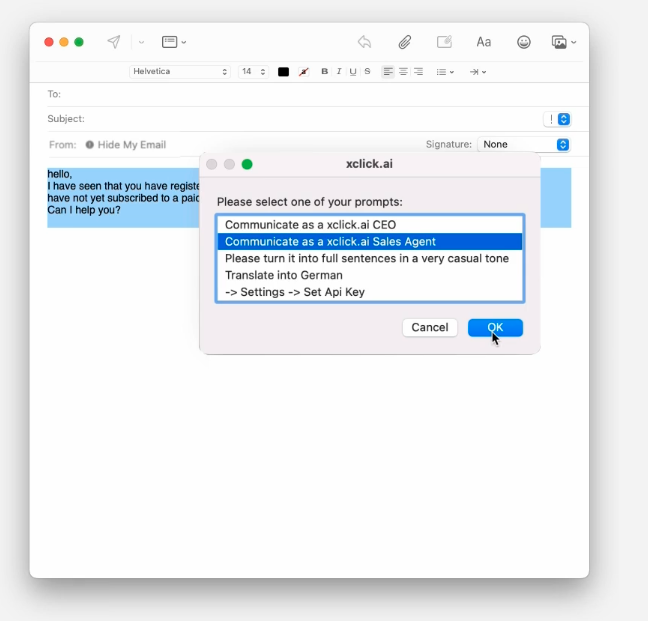
Task: Attach a file with the paperclip icon
Action: [x=405, y=42]
